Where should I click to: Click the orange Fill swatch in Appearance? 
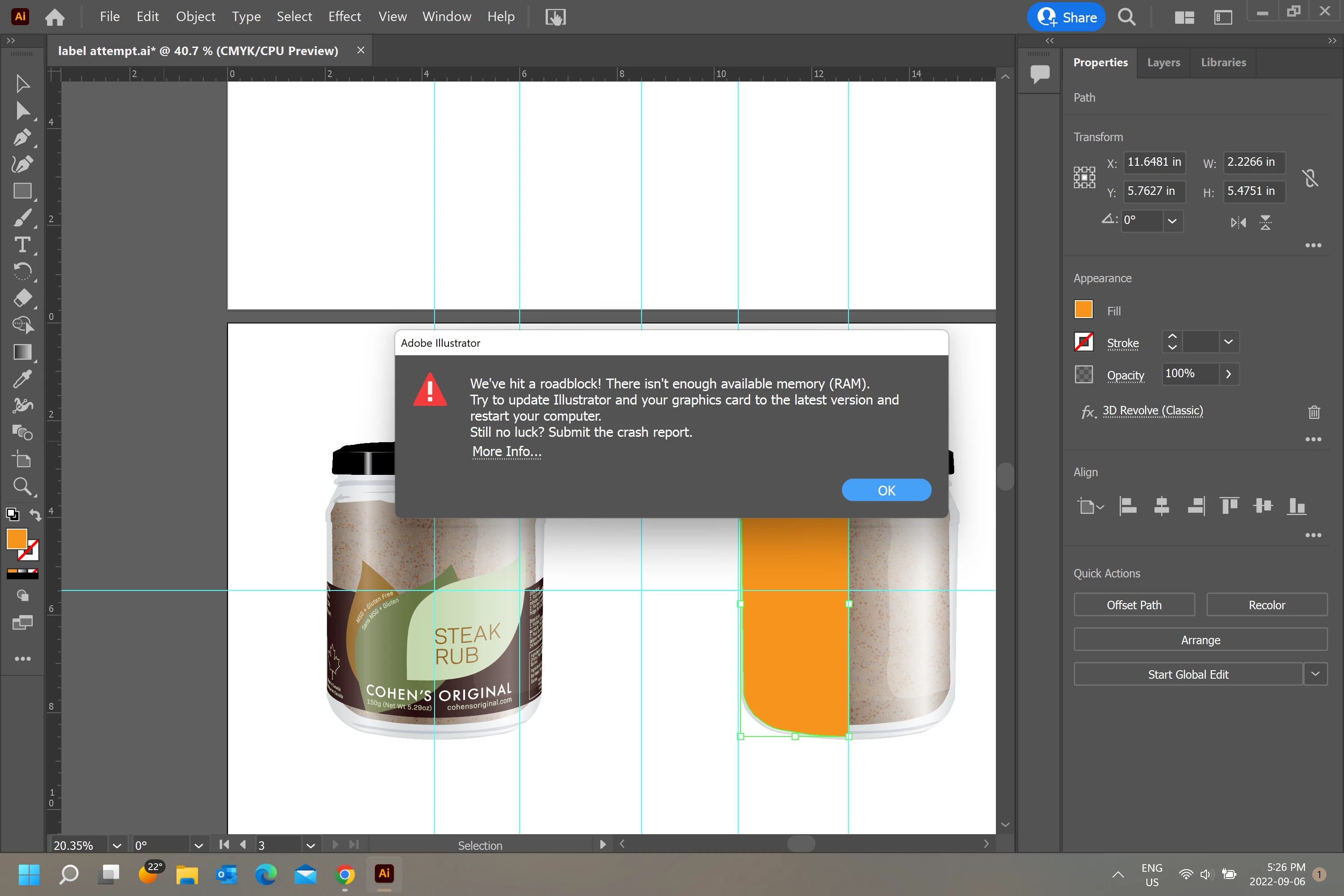pos(1083,310)
